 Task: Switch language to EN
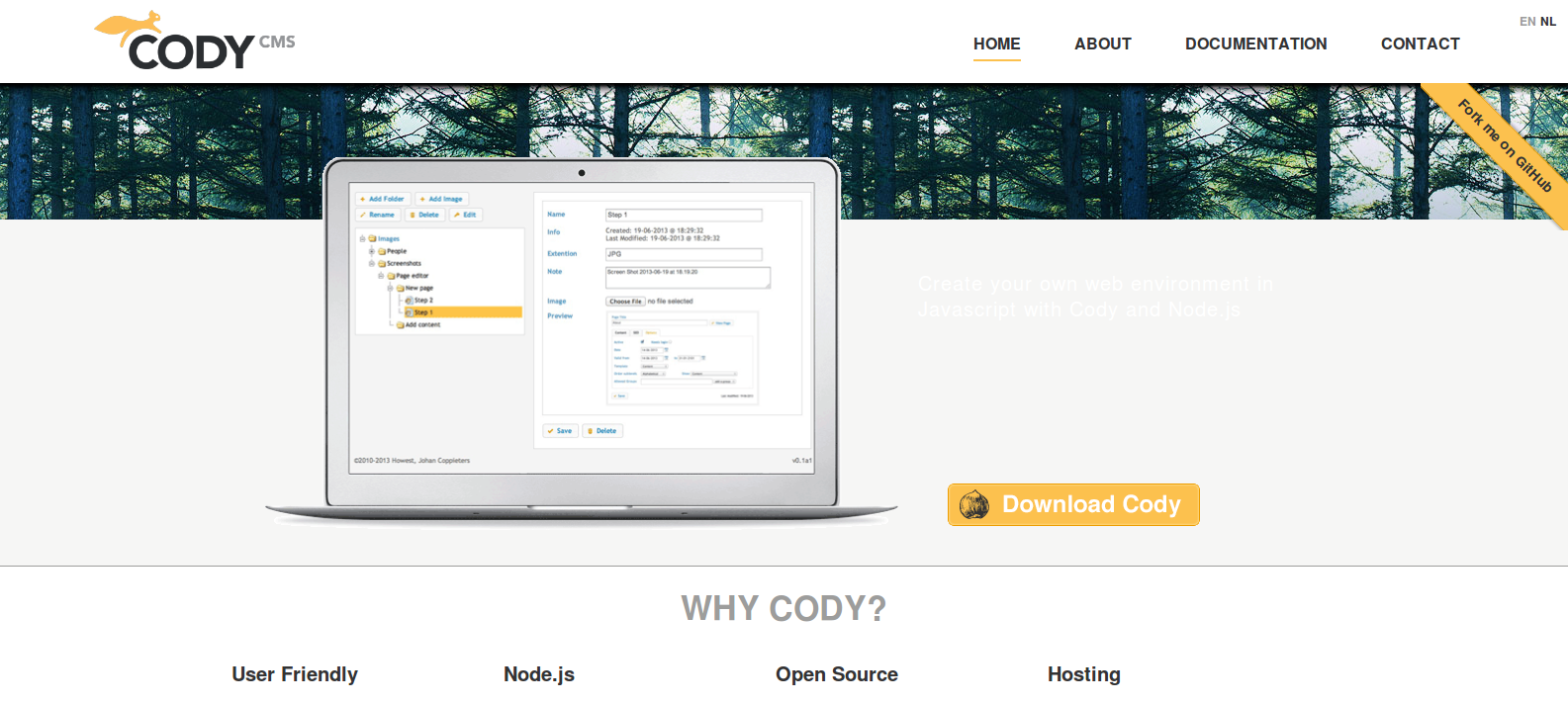click(1527, 22)
